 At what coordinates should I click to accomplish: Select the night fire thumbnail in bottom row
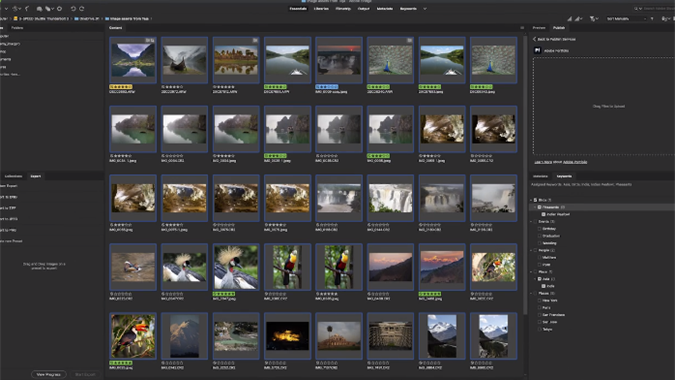(287, 336)
